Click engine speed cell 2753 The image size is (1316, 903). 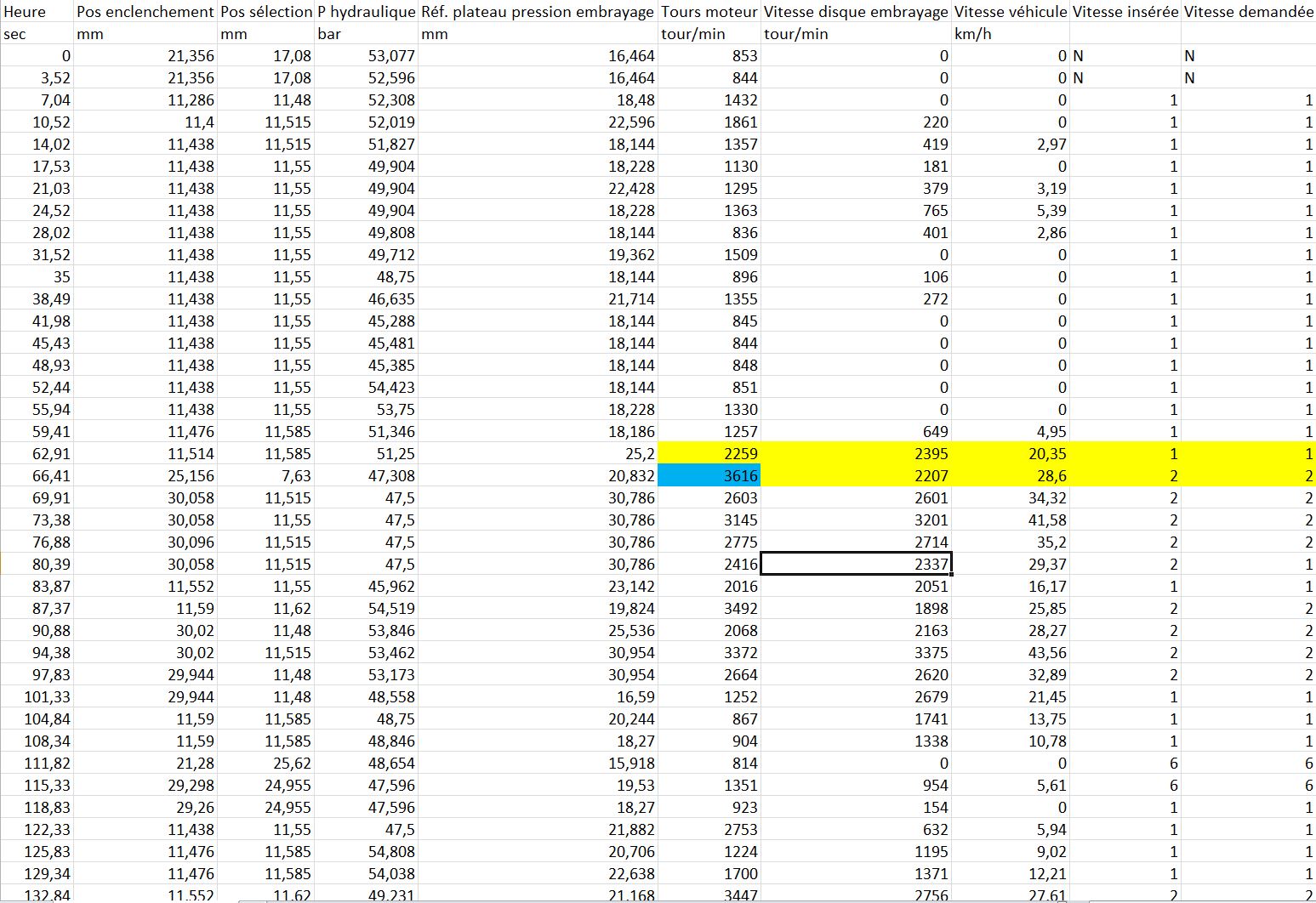pyautogui.click(x=709, y=829)
